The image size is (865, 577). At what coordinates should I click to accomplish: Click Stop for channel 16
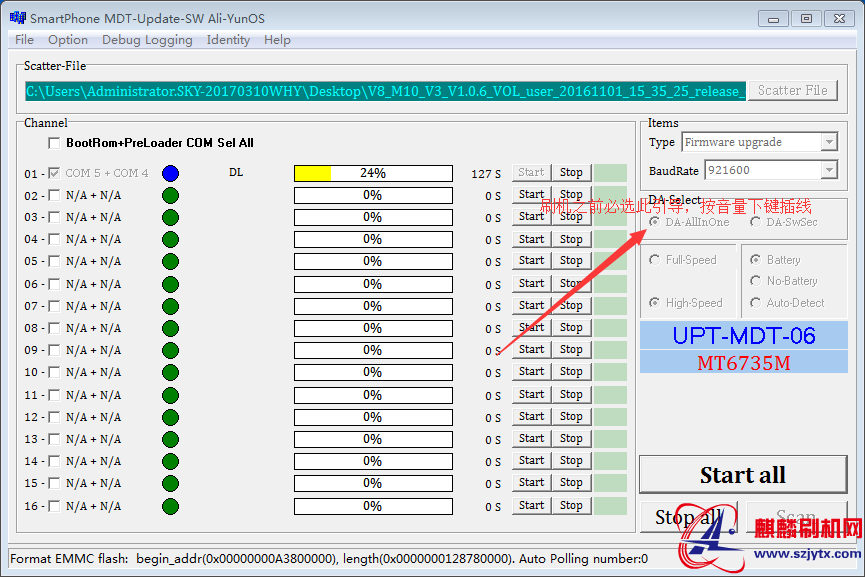tap(571, 505)
